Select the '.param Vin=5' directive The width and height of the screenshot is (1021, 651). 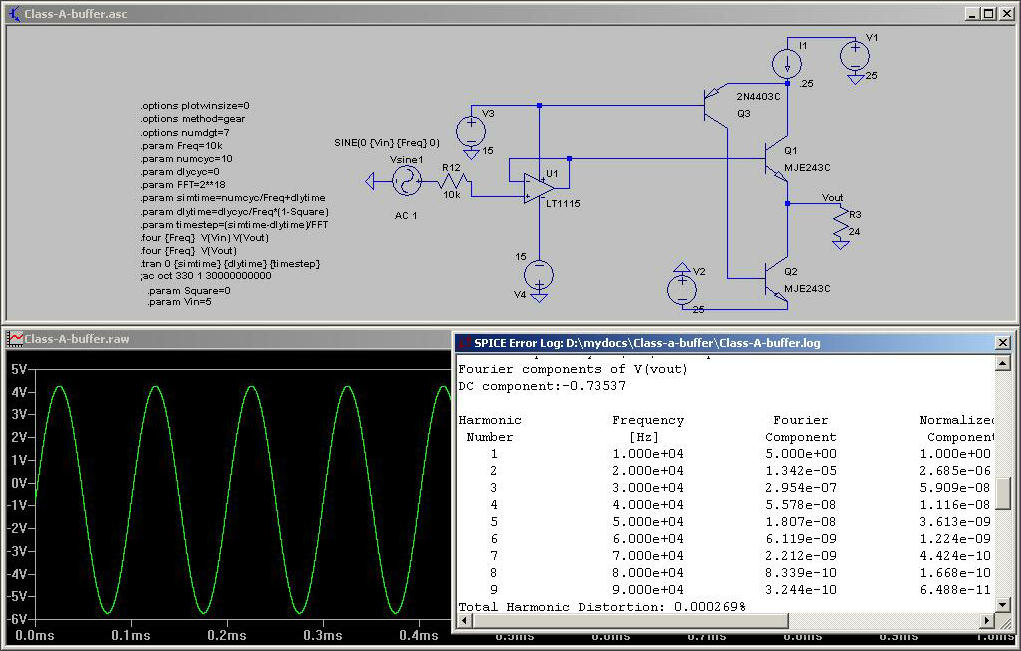click(x=179, y=302)
